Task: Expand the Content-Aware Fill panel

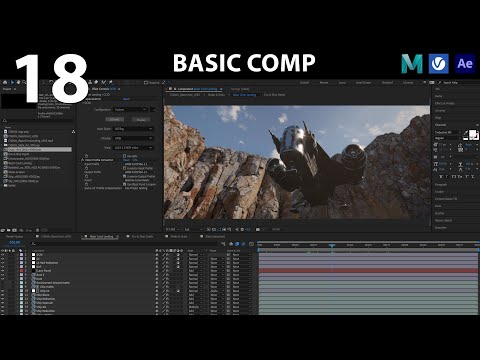Action: [x=446, y=199]
